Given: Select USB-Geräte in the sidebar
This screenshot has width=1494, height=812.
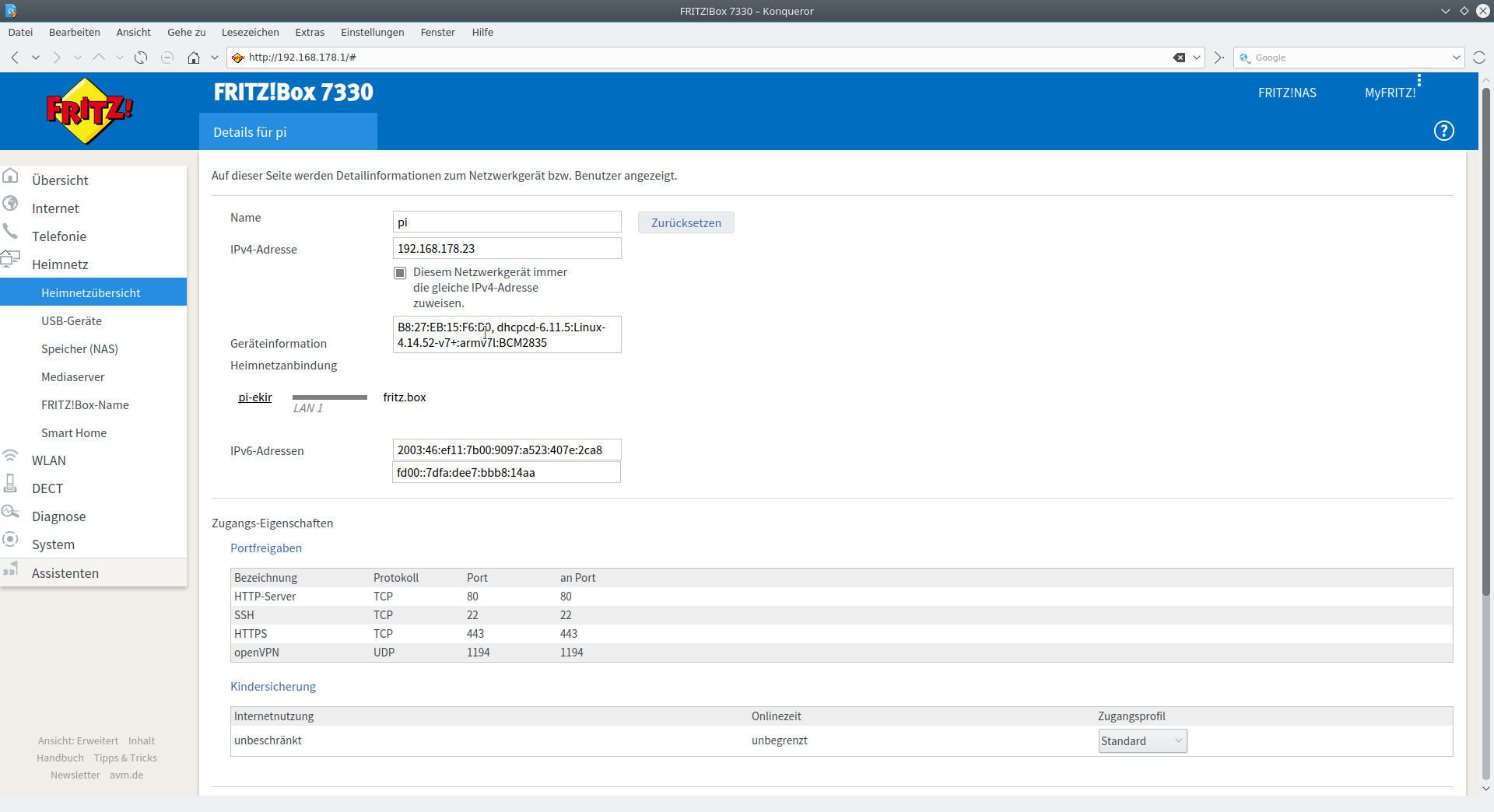Looking at the screenshot, I should [72, 321].
